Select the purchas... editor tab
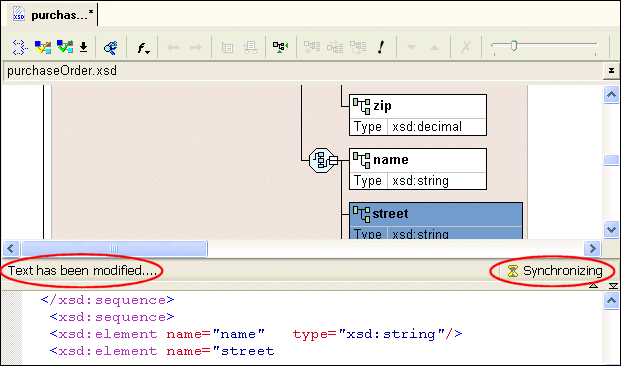Image resolution: width=621 pixels, height=366 pixels. click(53, 15)
